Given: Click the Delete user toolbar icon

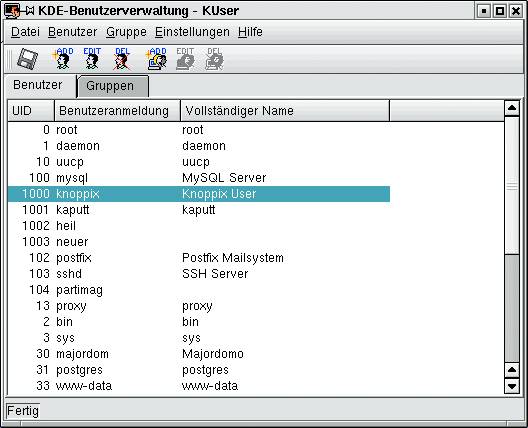Looking at the screenshot, I should (122, 59).
